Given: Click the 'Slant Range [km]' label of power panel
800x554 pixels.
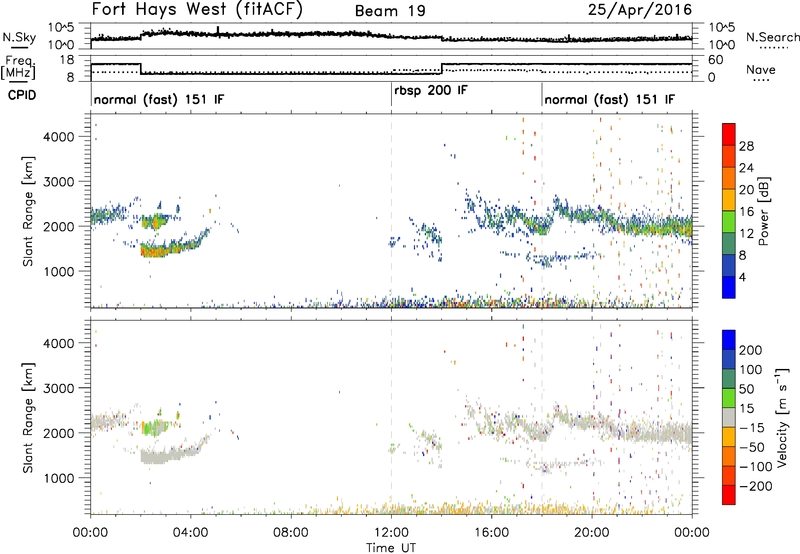Looking at the screenshot, I should (27, 211).
